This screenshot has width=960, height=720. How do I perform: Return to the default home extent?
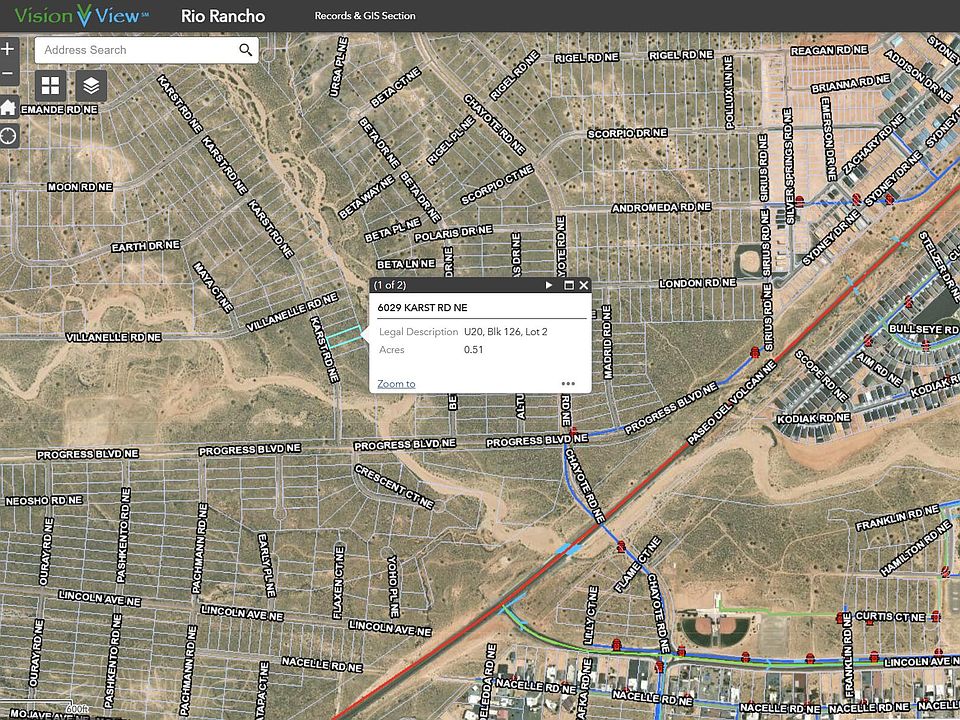(8, 108)
